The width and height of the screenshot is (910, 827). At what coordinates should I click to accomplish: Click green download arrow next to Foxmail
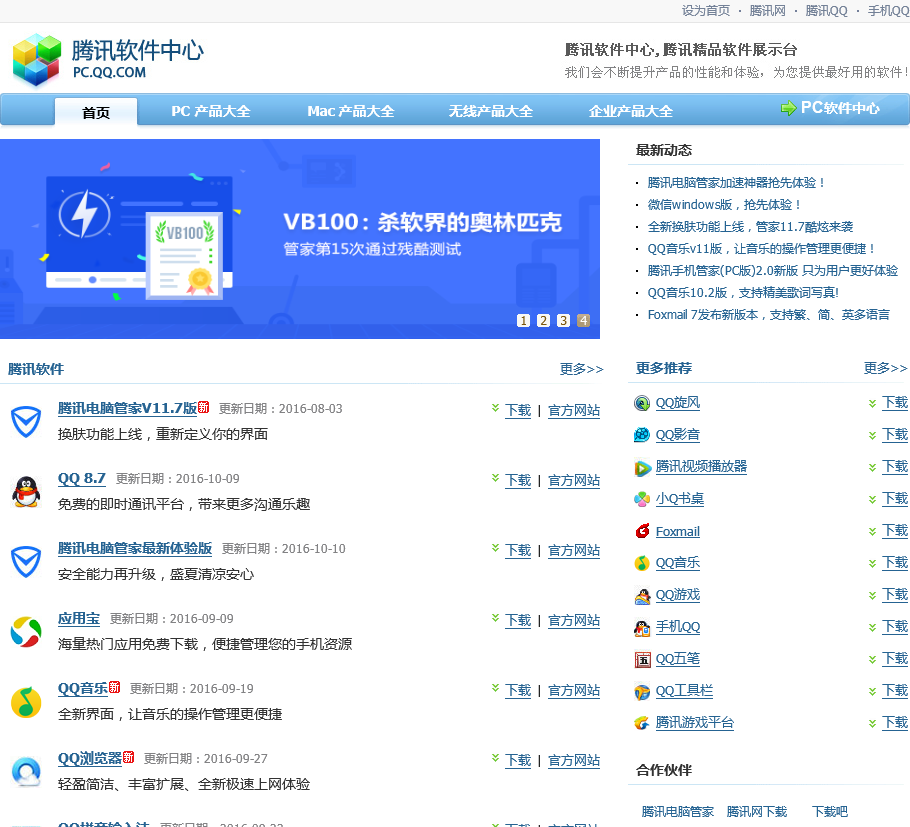click(872, 532)
